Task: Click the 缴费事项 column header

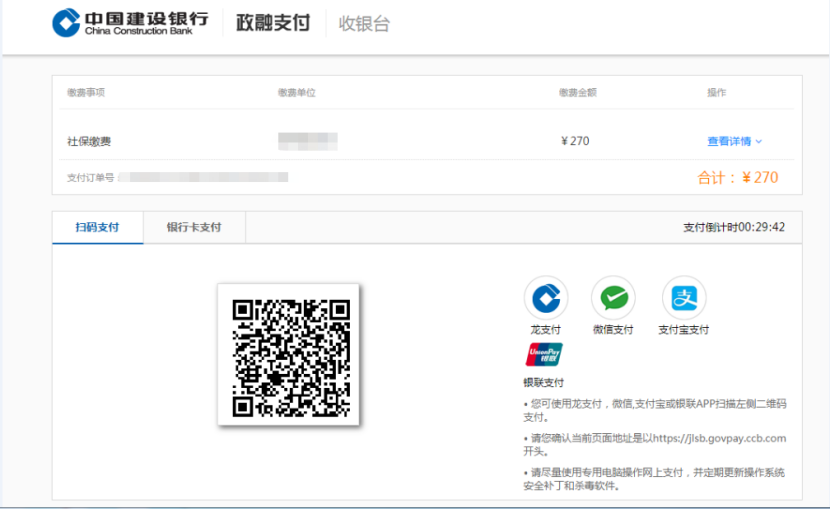Action: 86,93
